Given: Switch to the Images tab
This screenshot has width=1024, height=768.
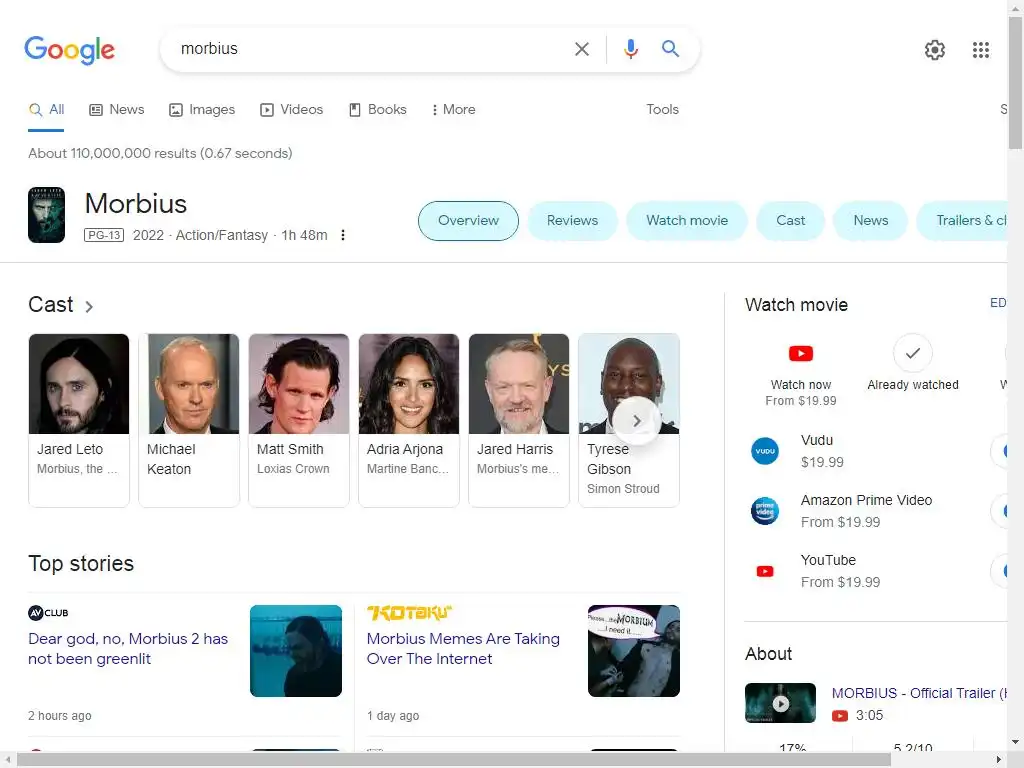Looking at the screenshot, I should [202, 110].
